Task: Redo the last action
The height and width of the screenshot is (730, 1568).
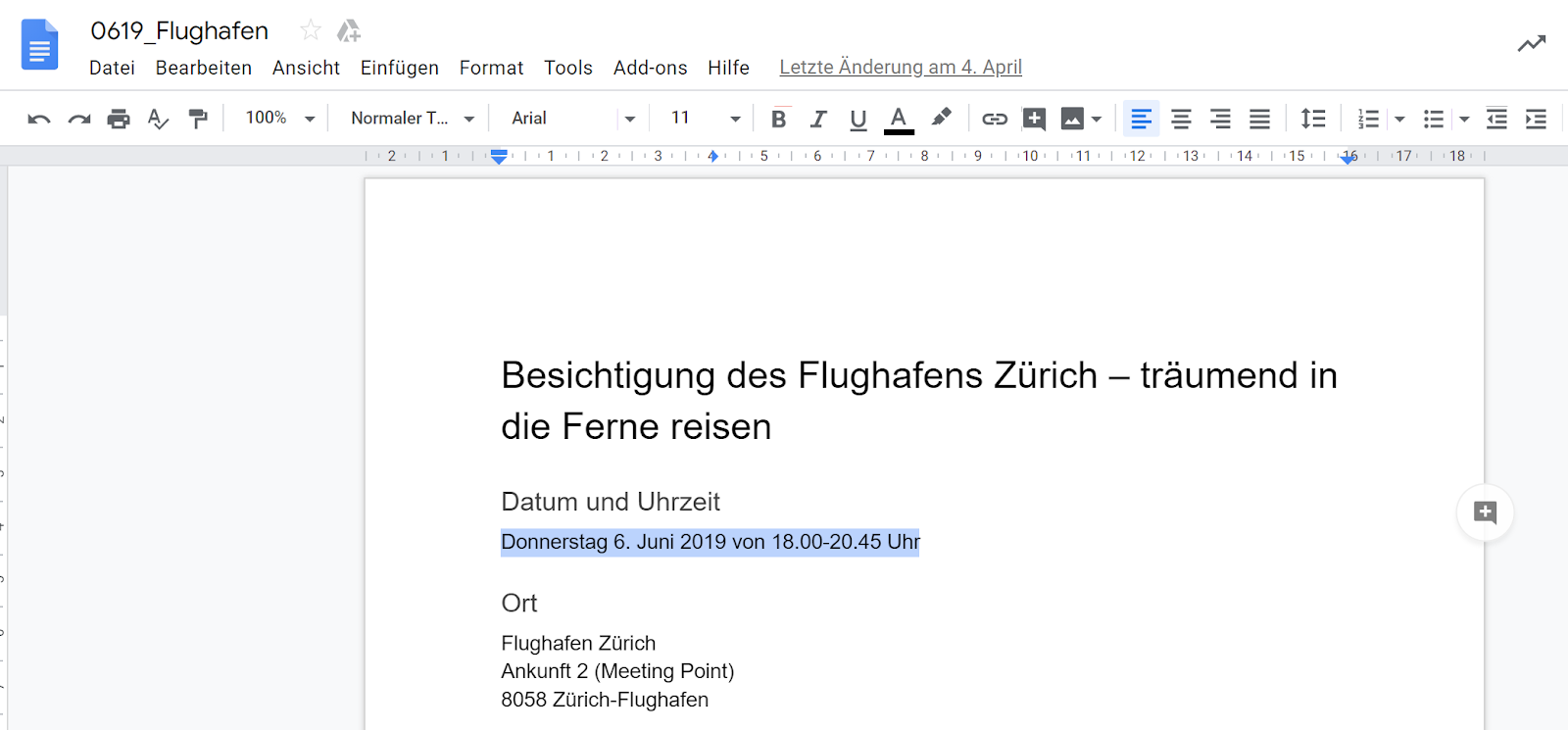Action: 78,119
